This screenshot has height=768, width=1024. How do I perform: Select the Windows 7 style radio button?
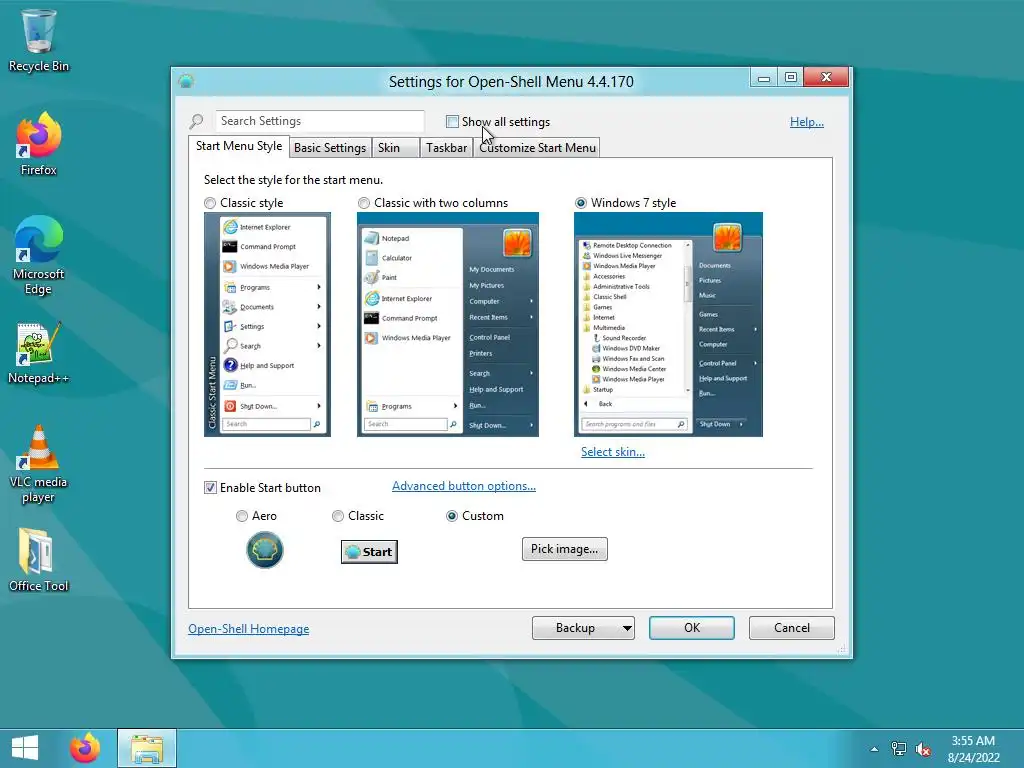(x=581, y=203)
